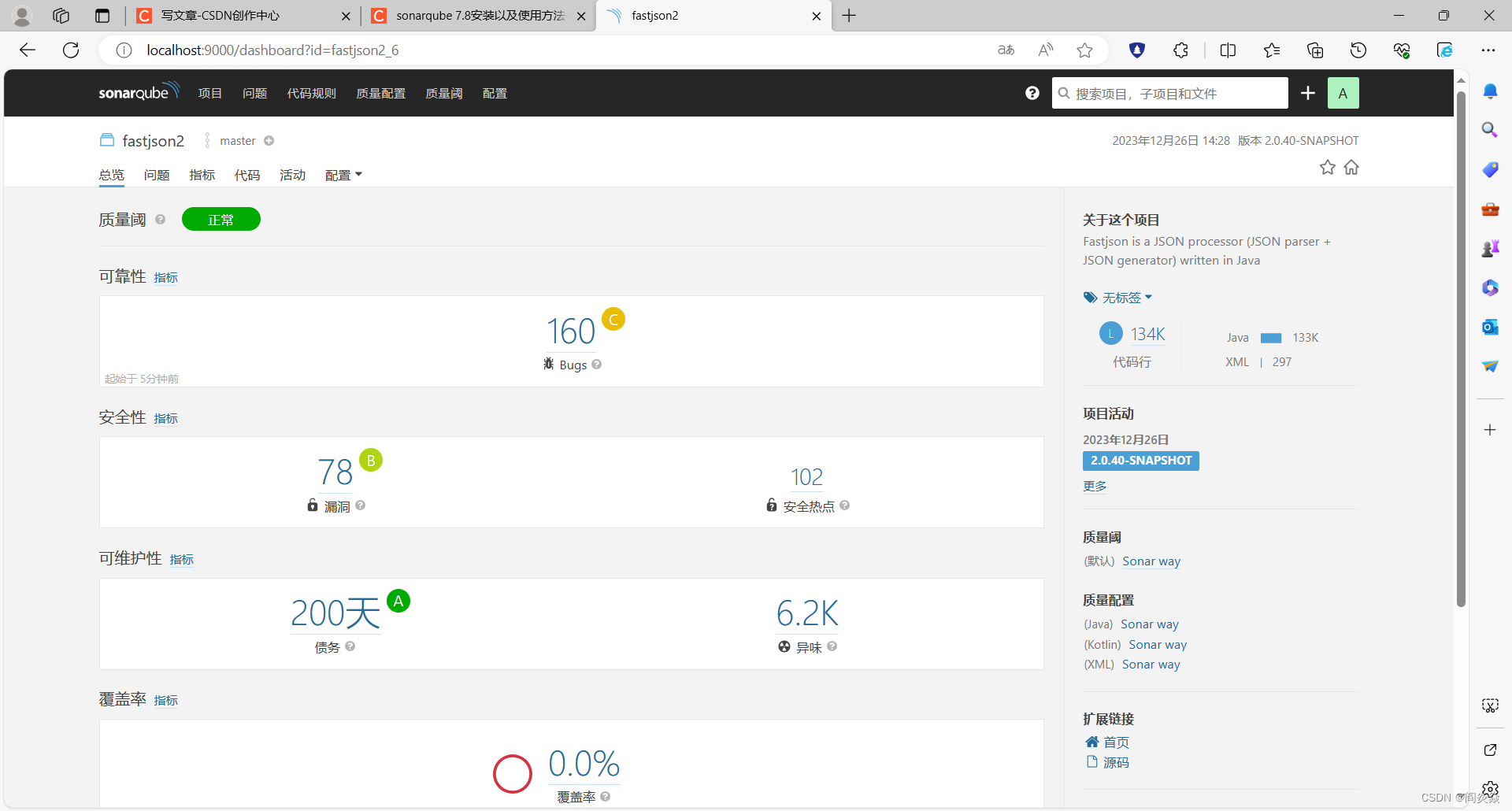This screenshot has width=1512, height=811.
Task: Toggle read aloud in the address bar
Action: (x=1045, y=50)
